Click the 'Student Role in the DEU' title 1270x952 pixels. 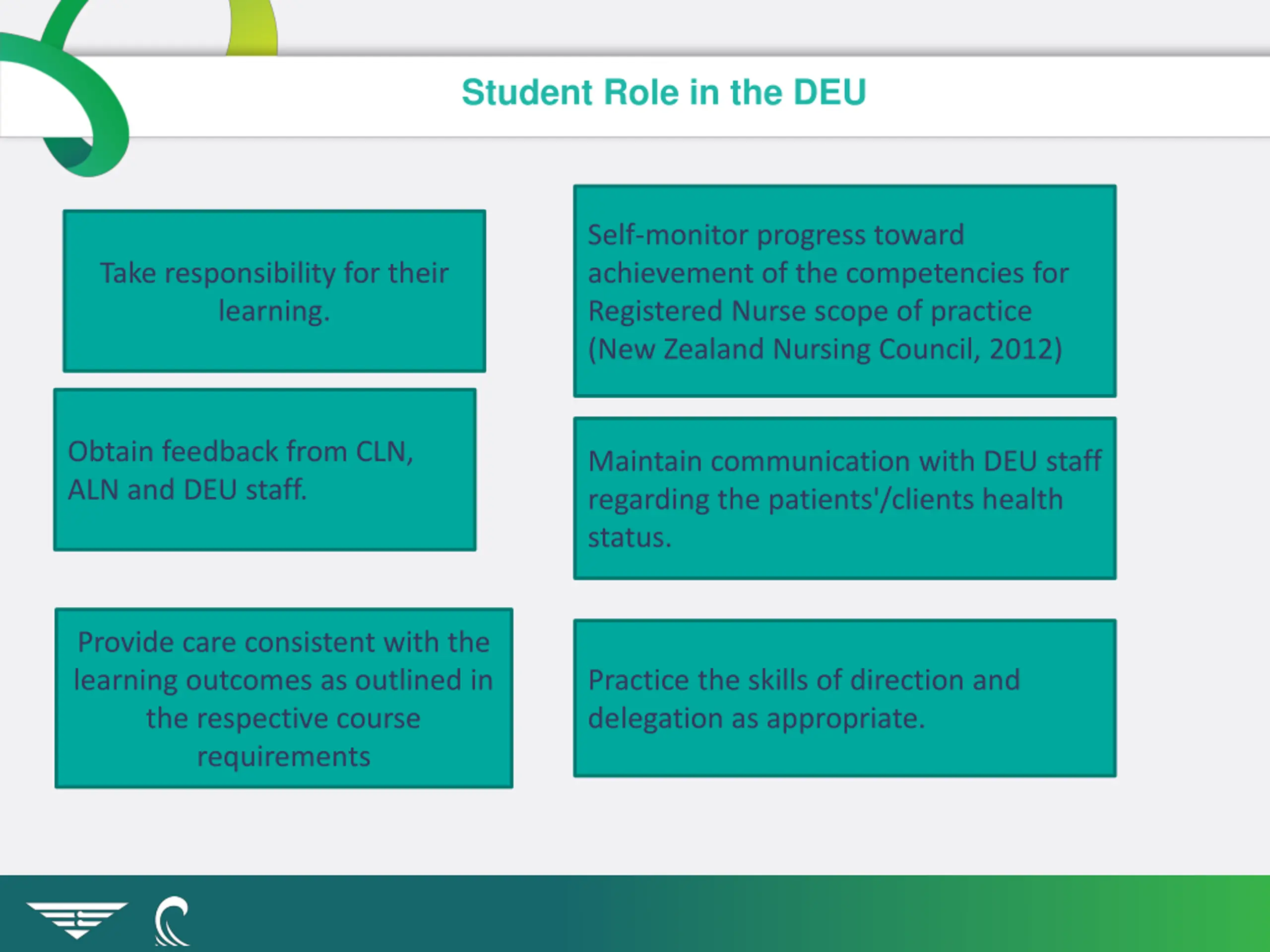[x=664, y=92]
